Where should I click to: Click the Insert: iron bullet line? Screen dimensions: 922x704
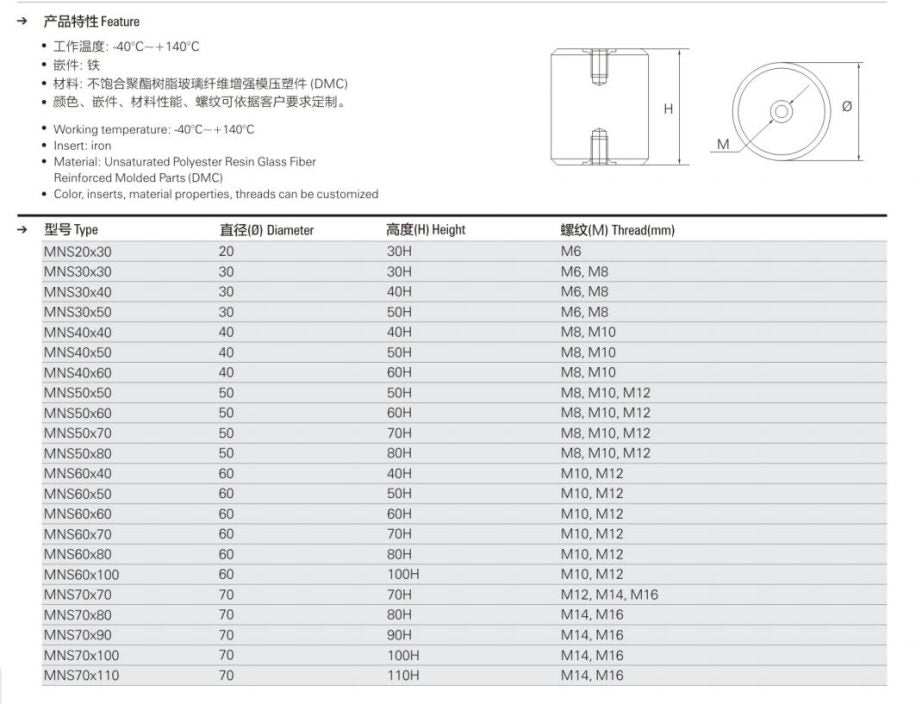coord(82,146)
